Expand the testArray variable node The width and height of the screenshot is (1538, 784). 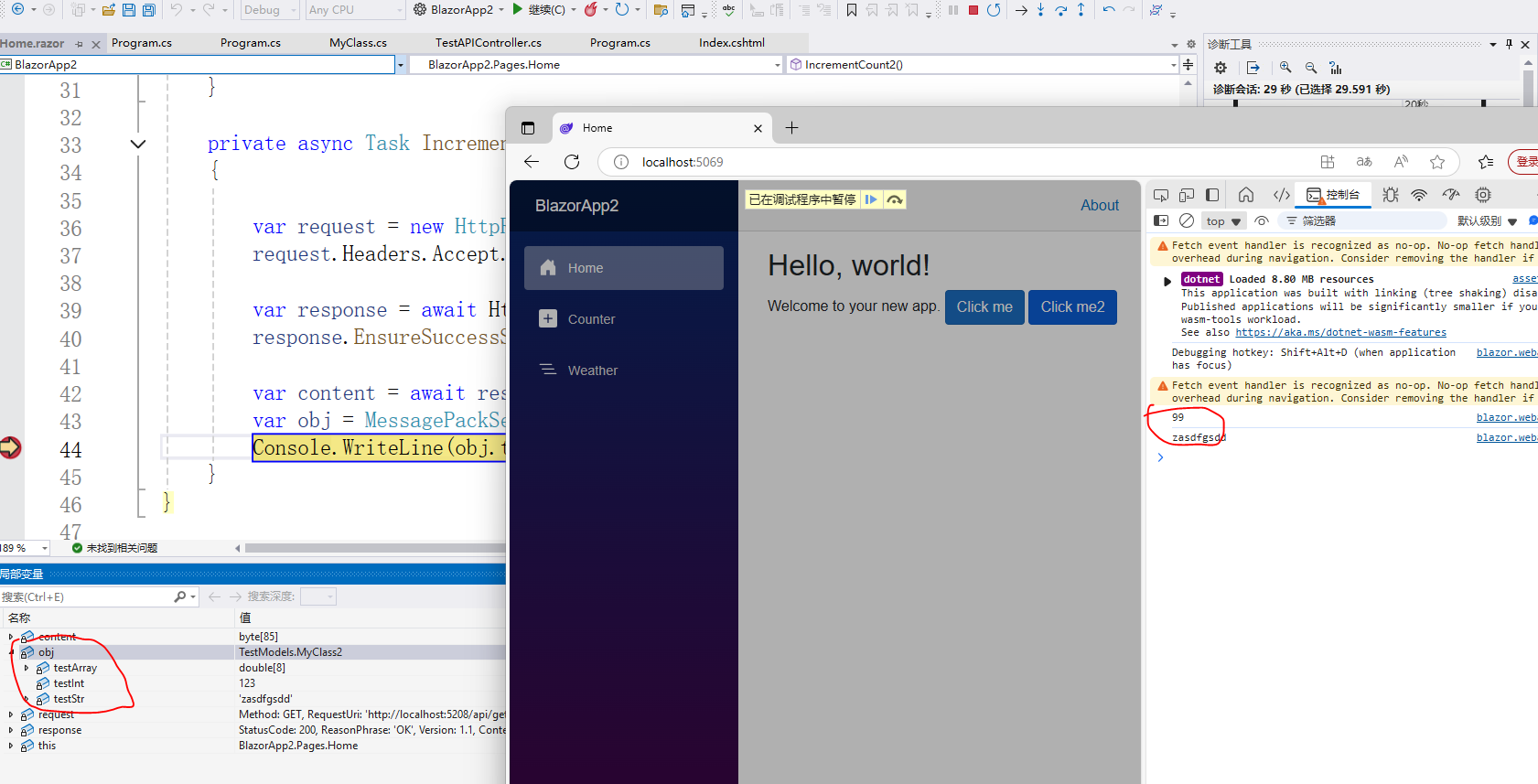tap(27, 668)
